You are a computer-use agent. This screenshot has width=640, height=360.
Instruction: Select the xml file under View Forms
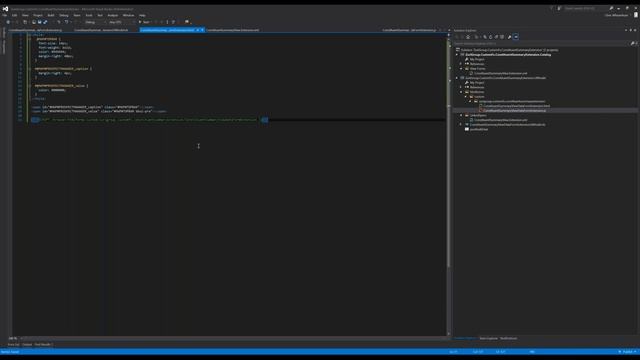point(500,73)
